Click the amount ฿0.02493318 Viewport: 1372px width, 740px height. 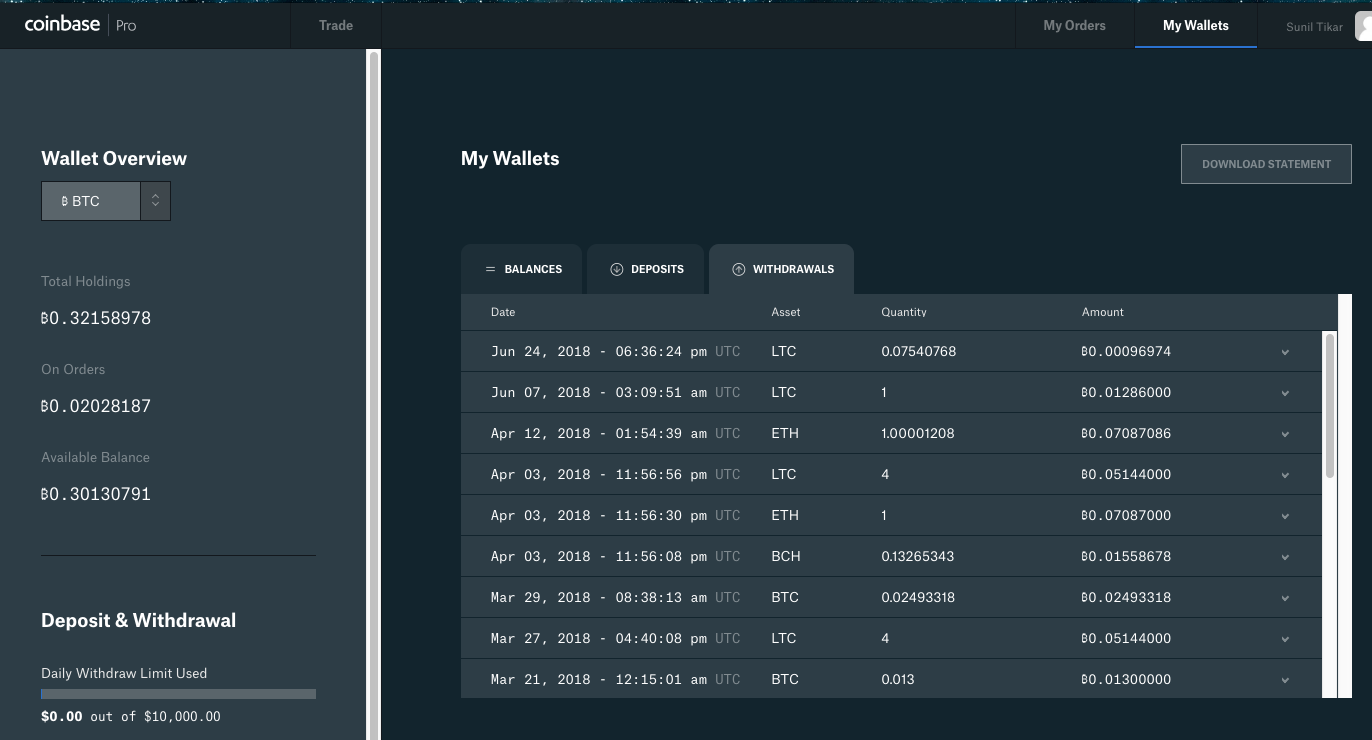[1126, 598]
